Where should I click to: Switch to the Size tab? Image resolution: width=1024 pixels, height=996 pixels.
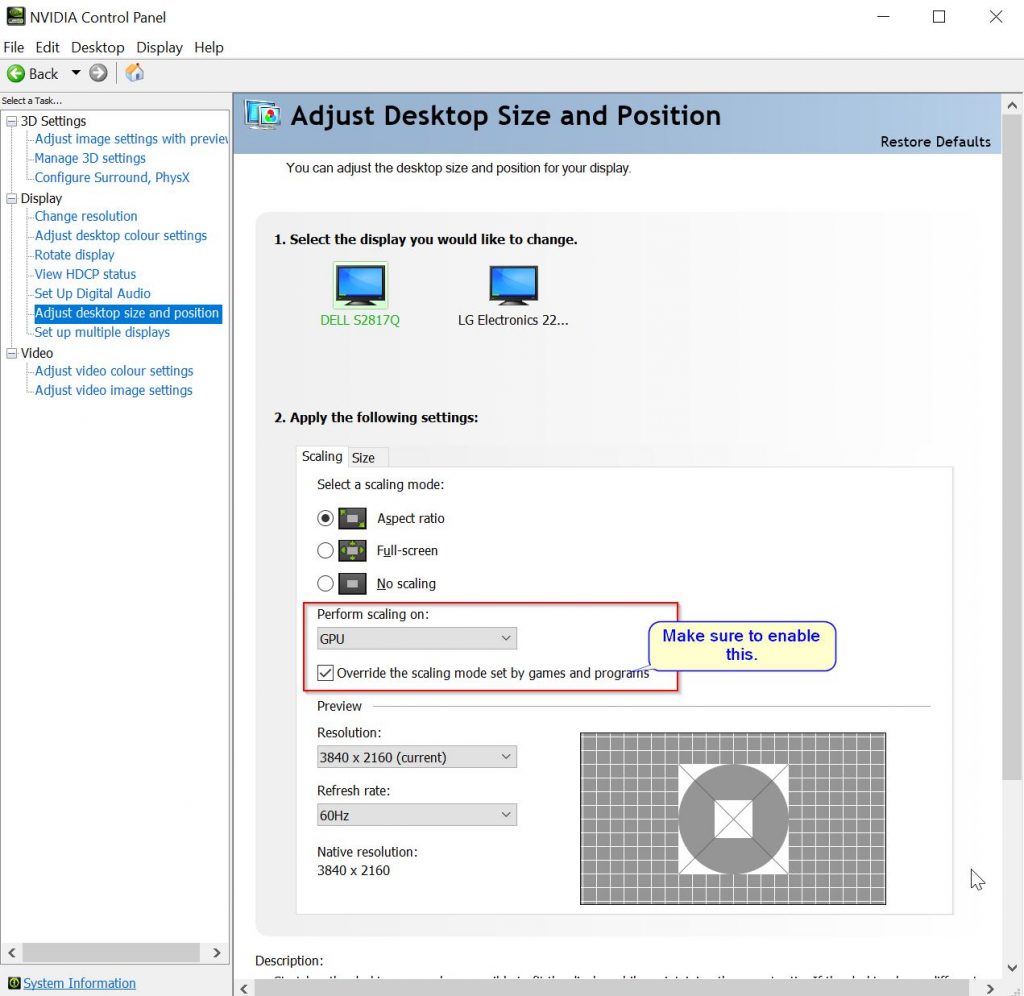click(x=363, y=458)
